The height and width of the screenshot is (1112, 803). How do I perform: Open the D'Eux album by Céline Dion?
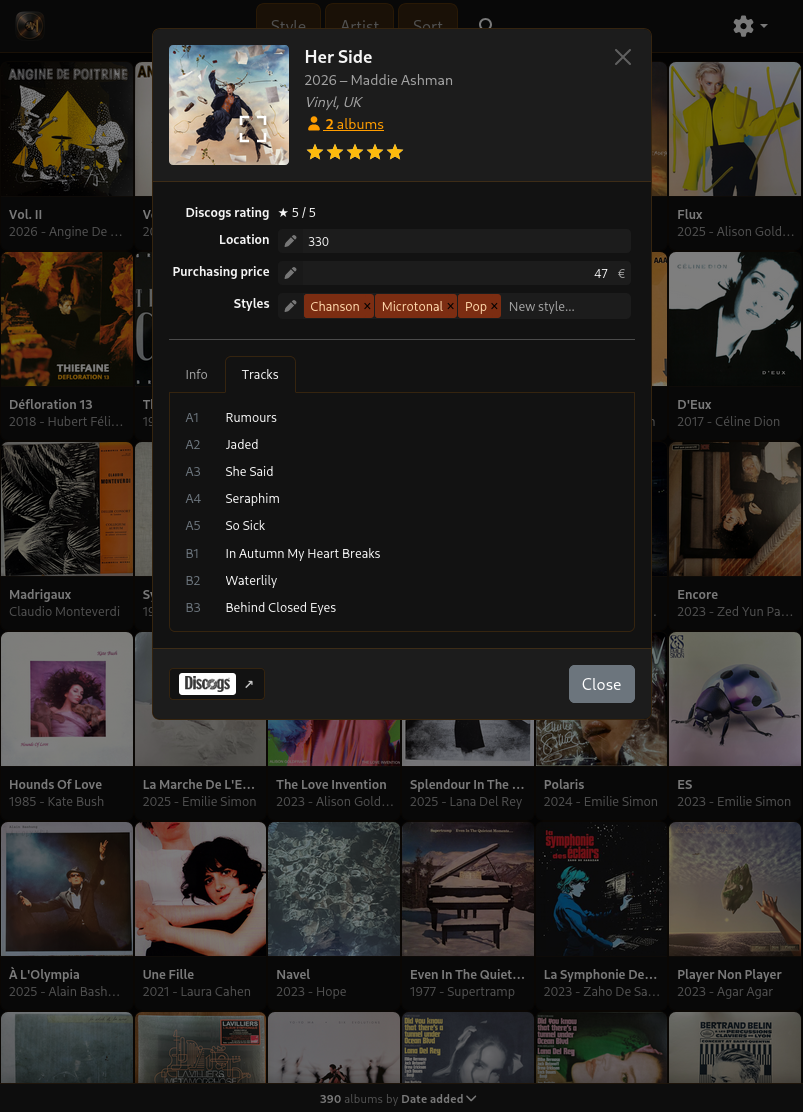735,319
